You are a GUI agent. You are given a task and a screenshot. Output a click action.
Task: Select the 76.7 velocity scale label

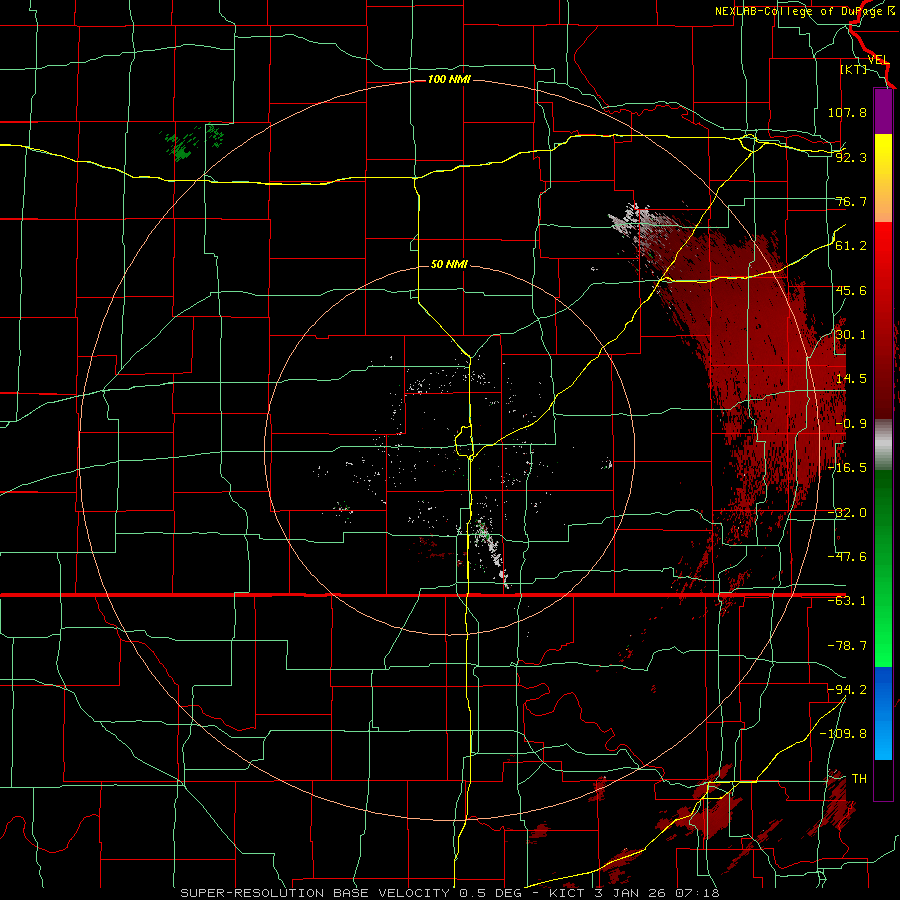(851, 201)
